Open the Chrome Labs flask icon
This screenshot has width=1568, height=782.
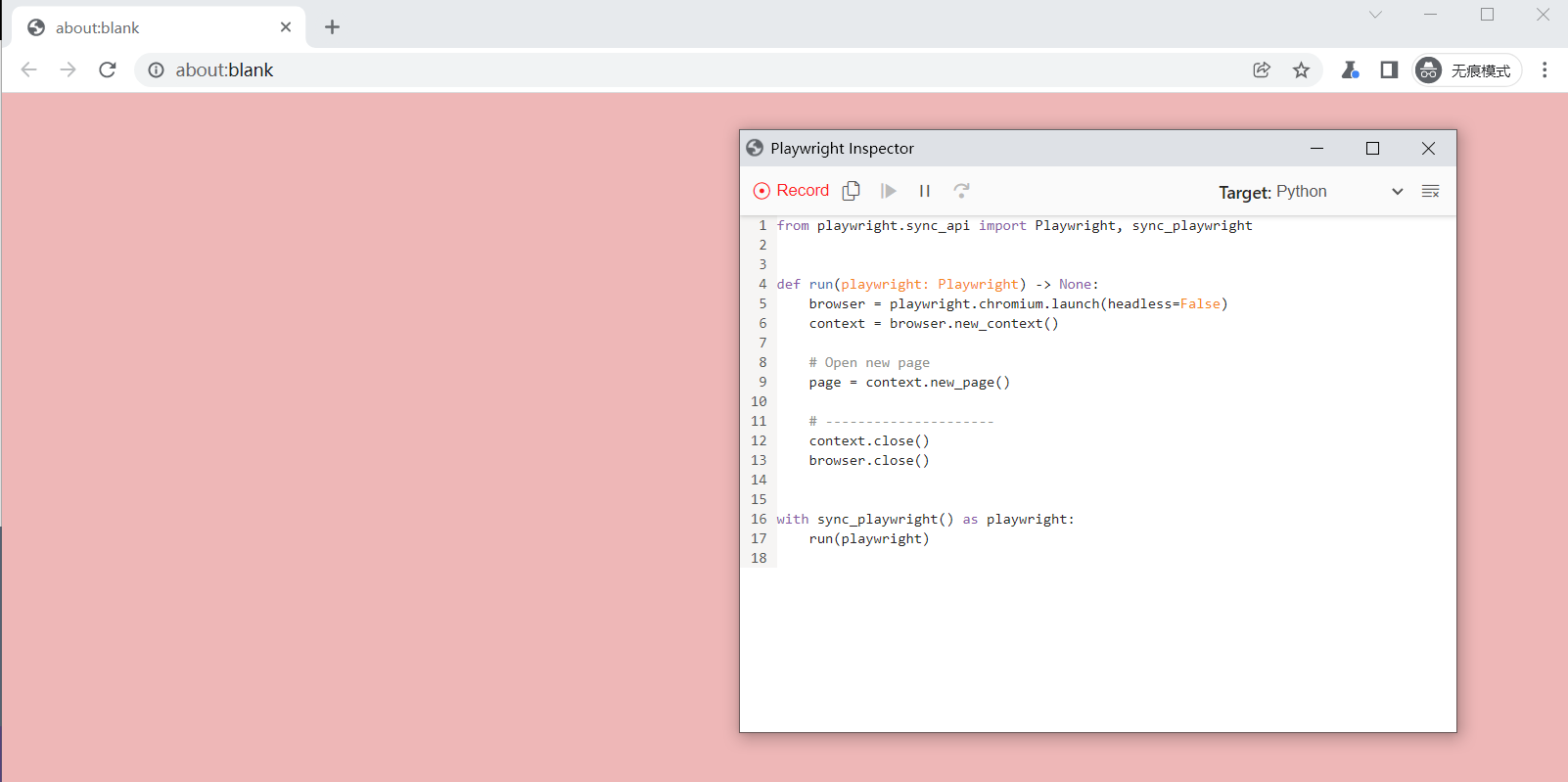point(1350,69)
